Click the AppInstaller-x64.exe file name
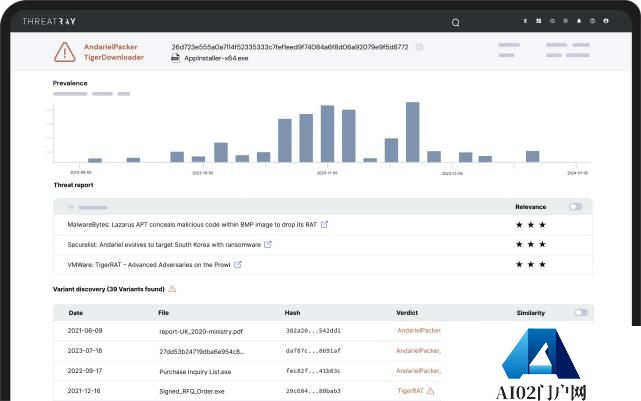The width and height of the screenshot is (641, 401). pyautogui.click(x=216, y=58)
